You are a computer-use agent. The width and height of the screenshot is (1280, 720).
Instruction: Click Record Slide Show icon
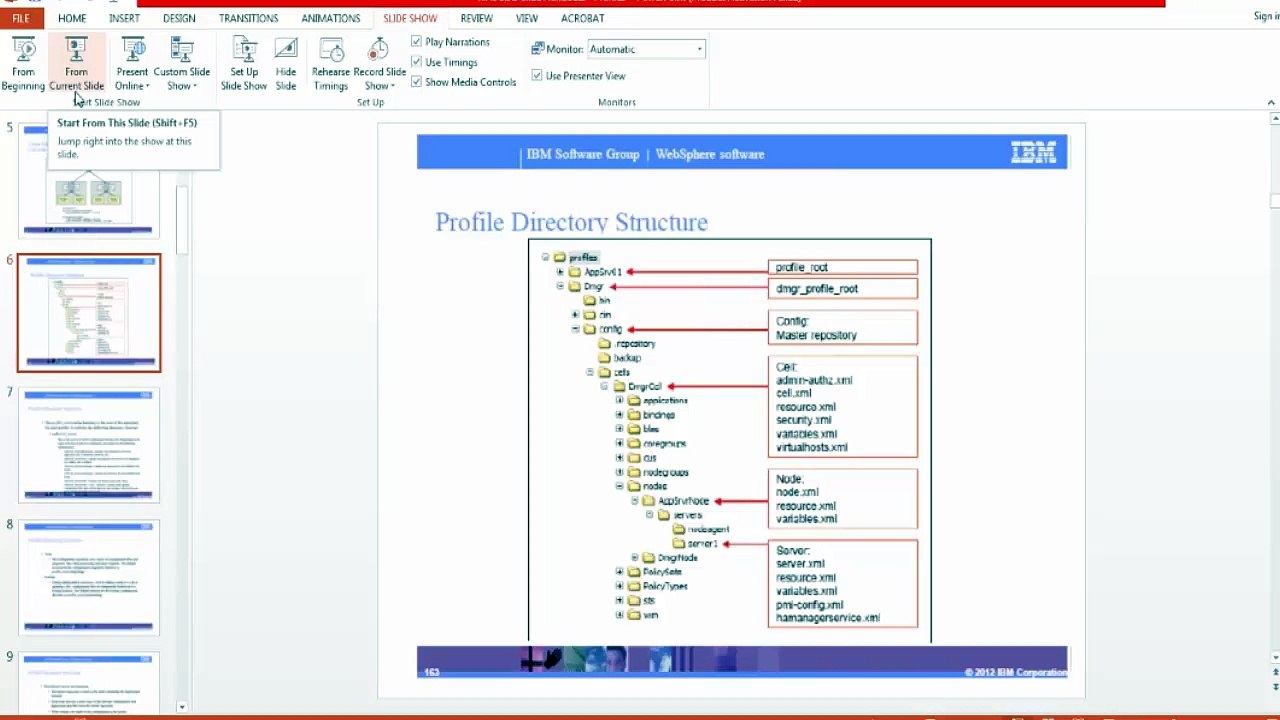point(378,49)
